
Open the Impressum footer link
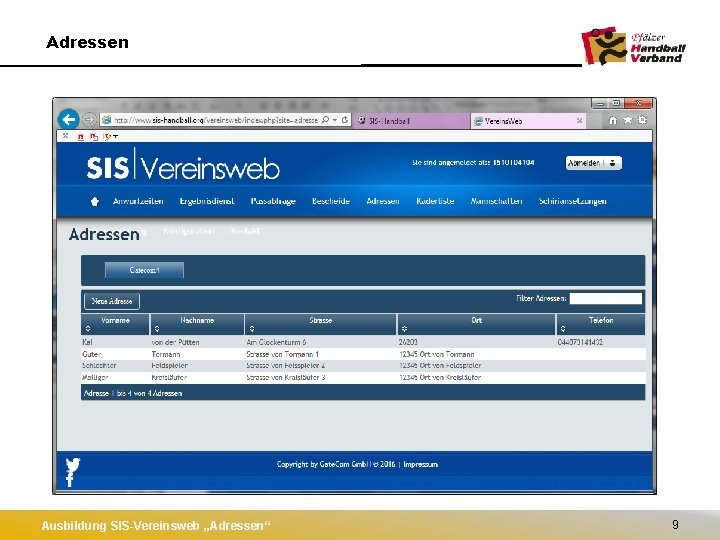(421, 464)
